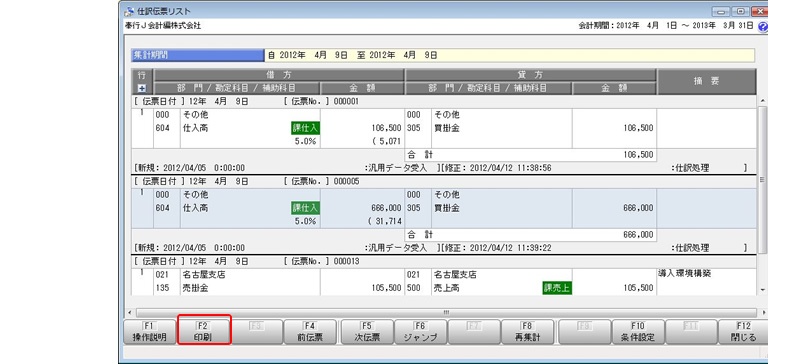800x364 pixels.
Task: Select the 課売上 tag in slip 000013
Action: [x=557, y=288]
